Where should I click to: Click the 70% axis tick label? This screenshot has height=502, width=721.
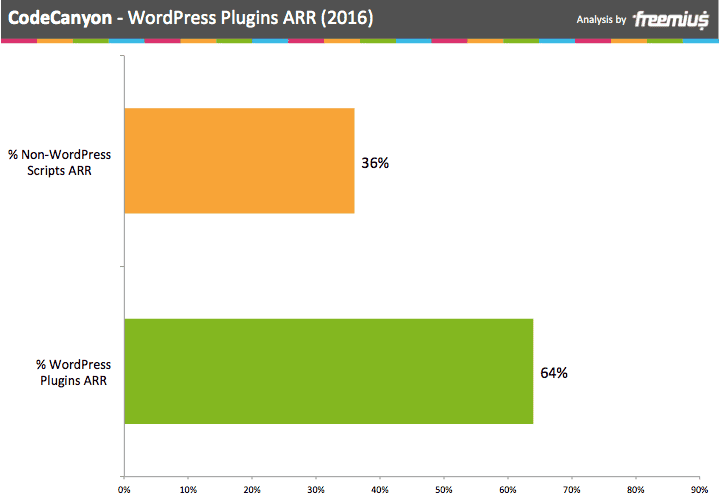572,490
